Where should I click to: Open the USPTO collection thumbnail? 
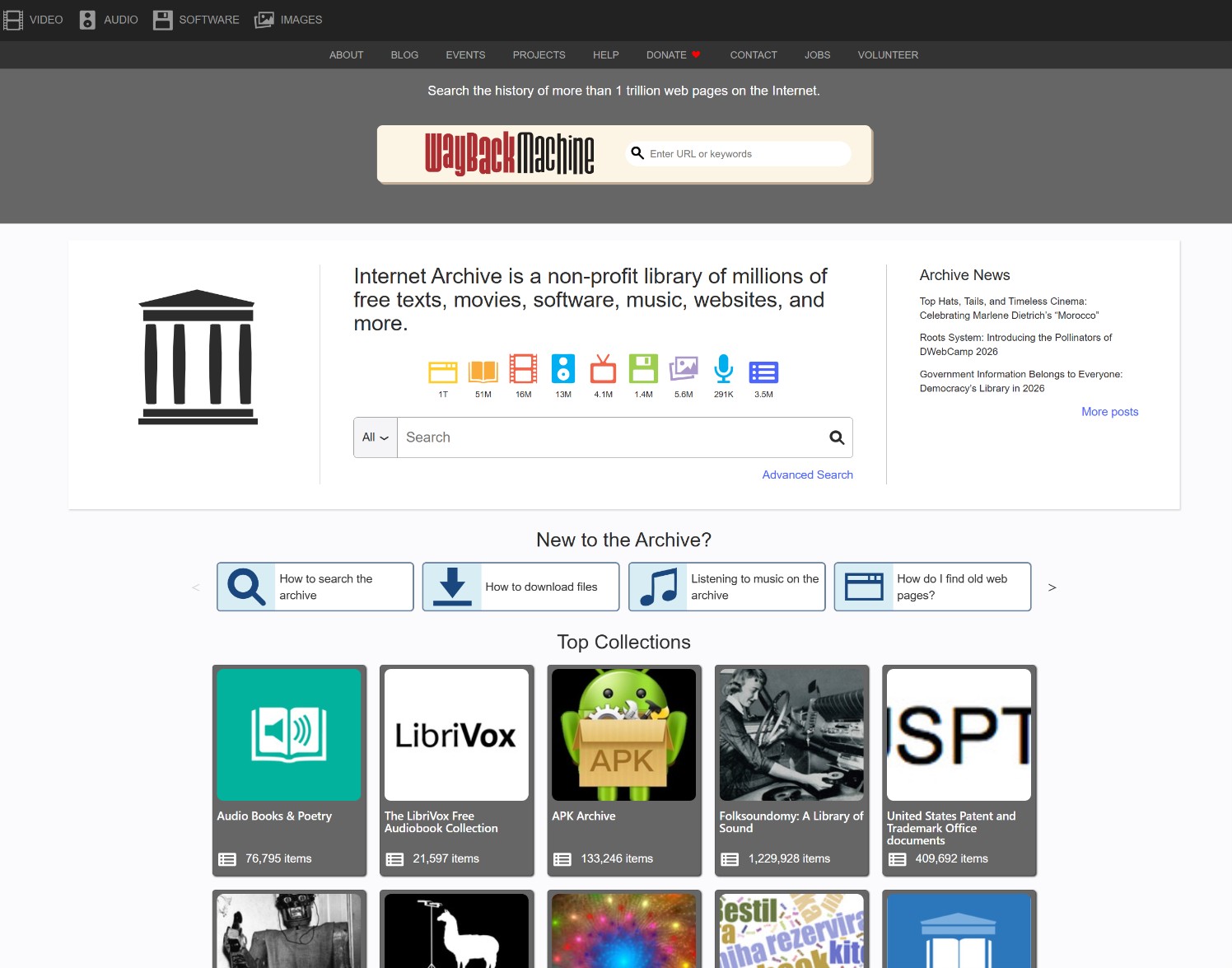959,735
